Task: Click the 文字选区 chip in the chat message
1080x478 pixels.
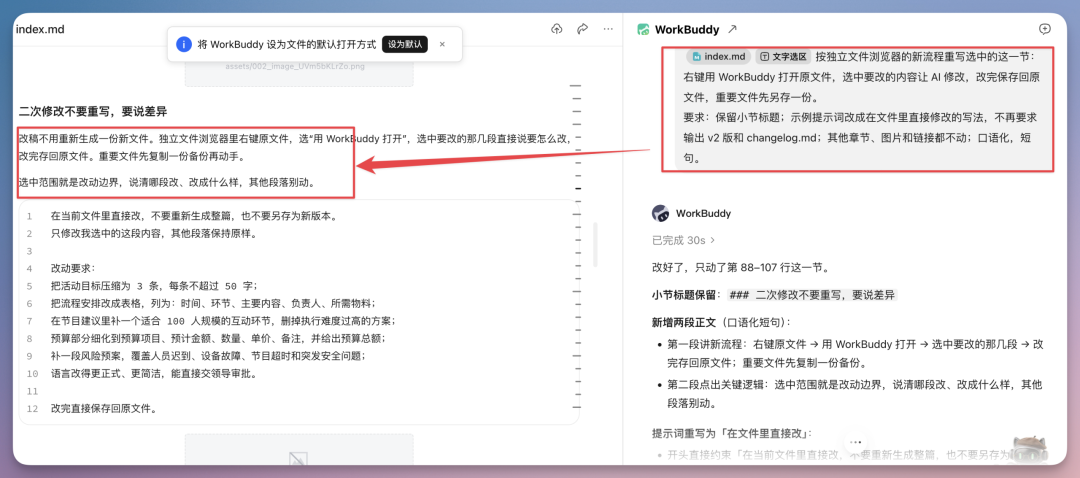Action: click(783, 56)
